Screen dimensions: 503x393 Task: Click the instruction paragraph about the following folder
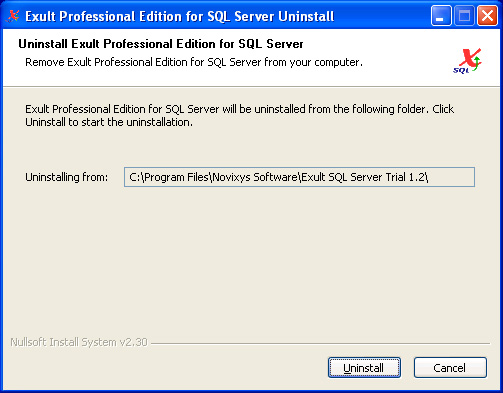pyautogui.click(x=239, y=115)
